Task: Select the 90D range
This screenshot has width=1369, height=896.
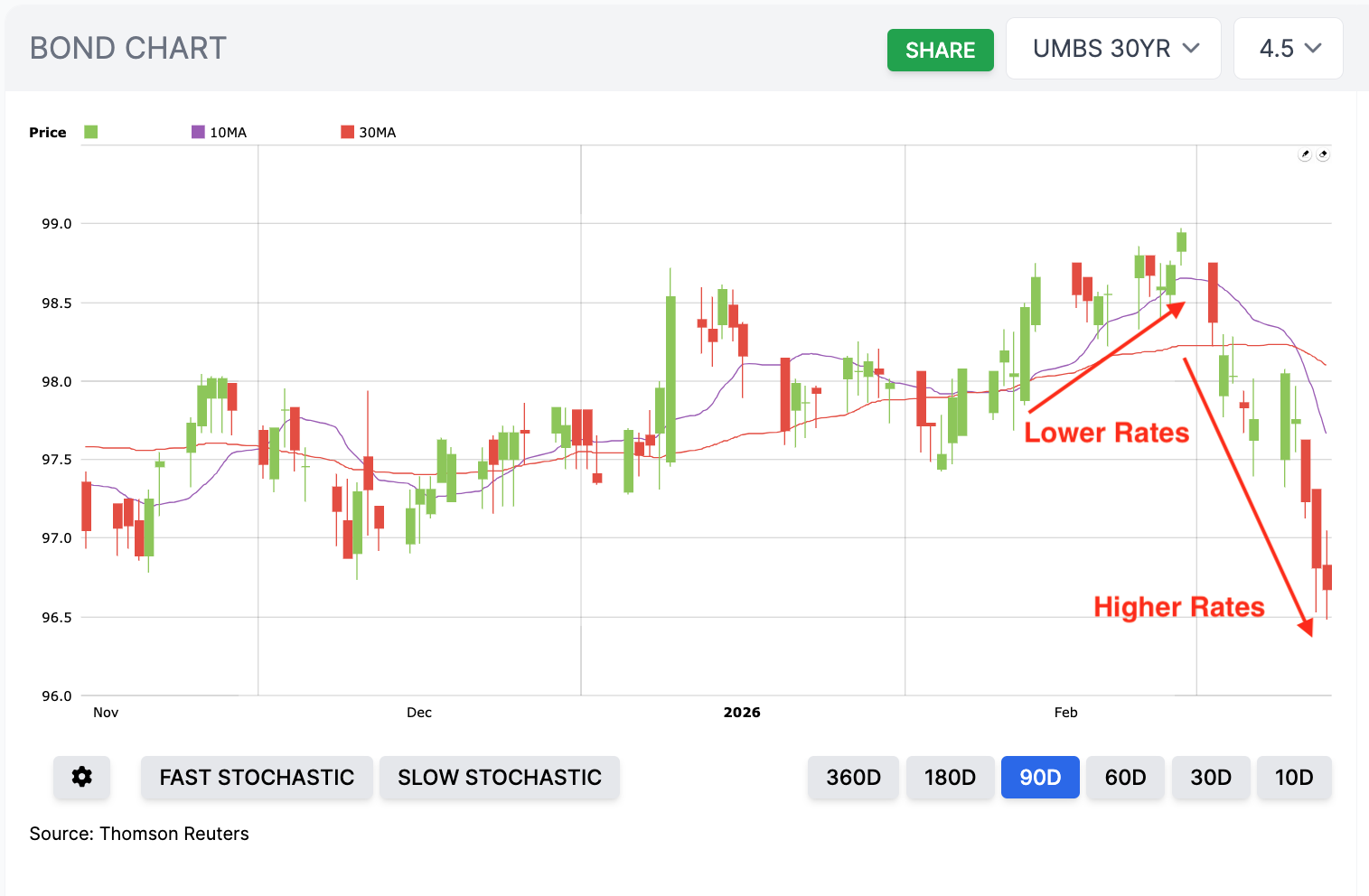Action: coord(1040,777)
